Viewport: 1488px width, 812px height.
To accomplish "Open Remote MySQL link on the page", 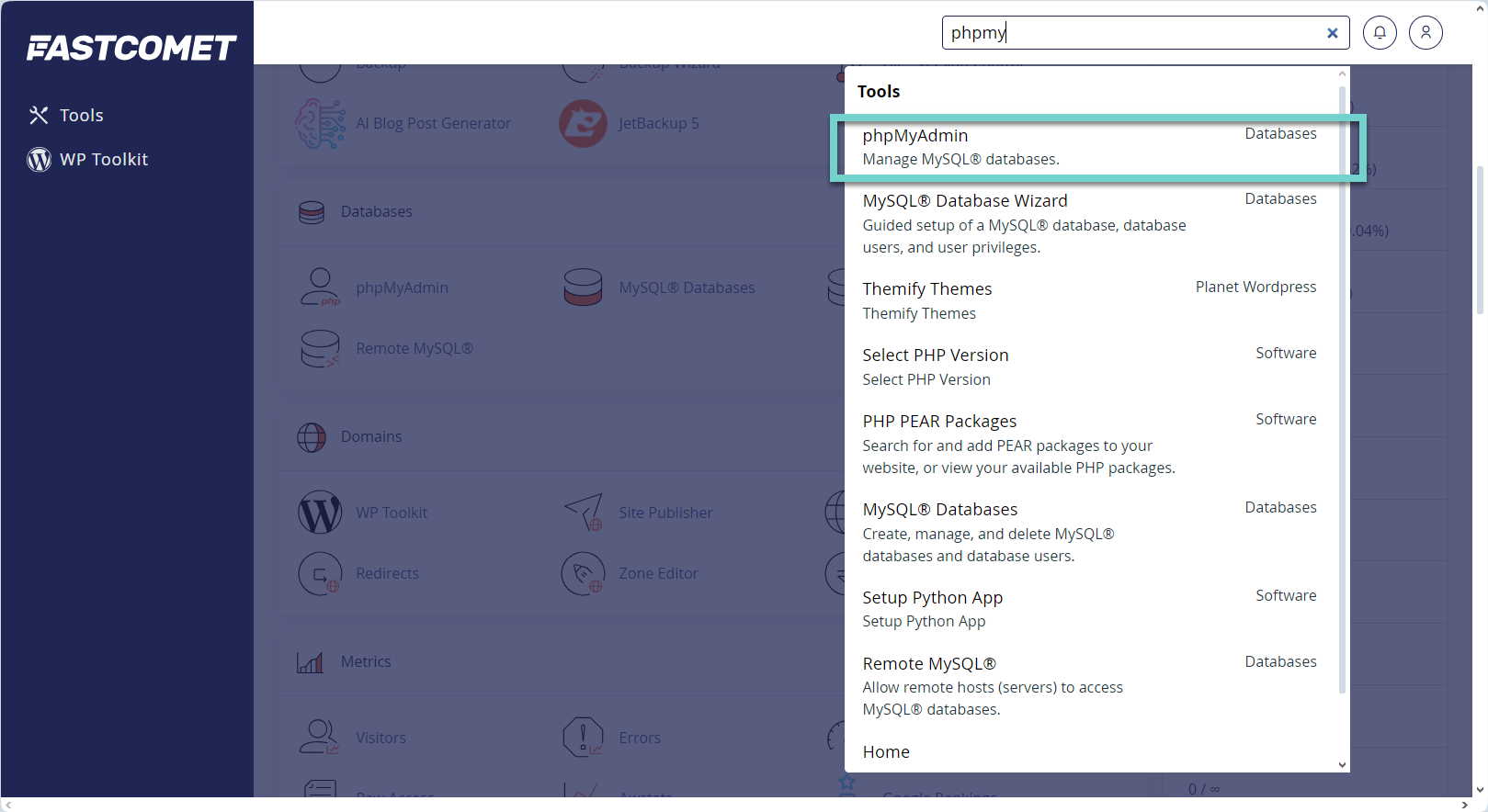I will tap(415, 348).
